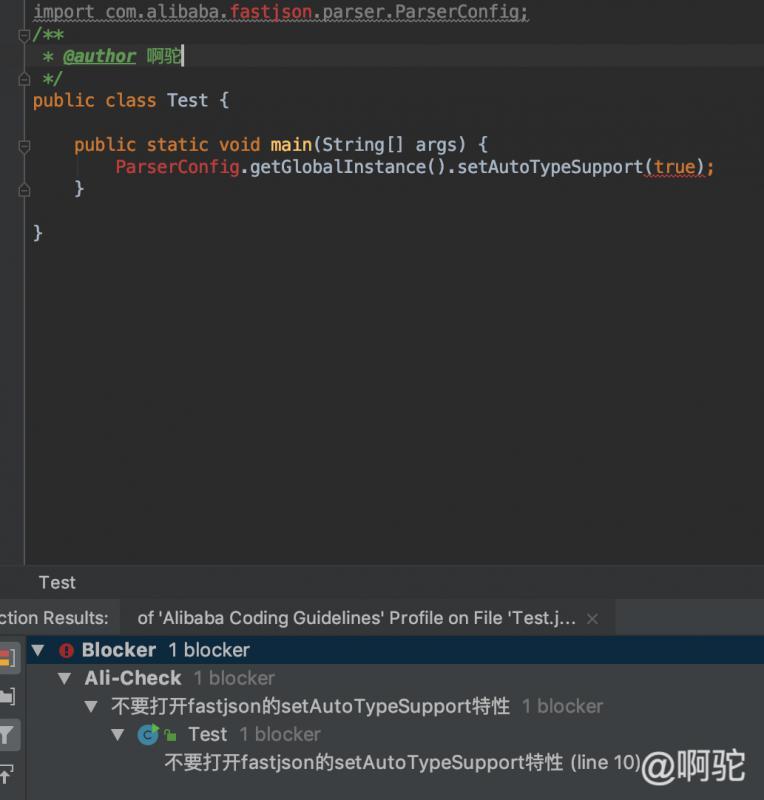Click the 'ction Results:' panel label

54,618
